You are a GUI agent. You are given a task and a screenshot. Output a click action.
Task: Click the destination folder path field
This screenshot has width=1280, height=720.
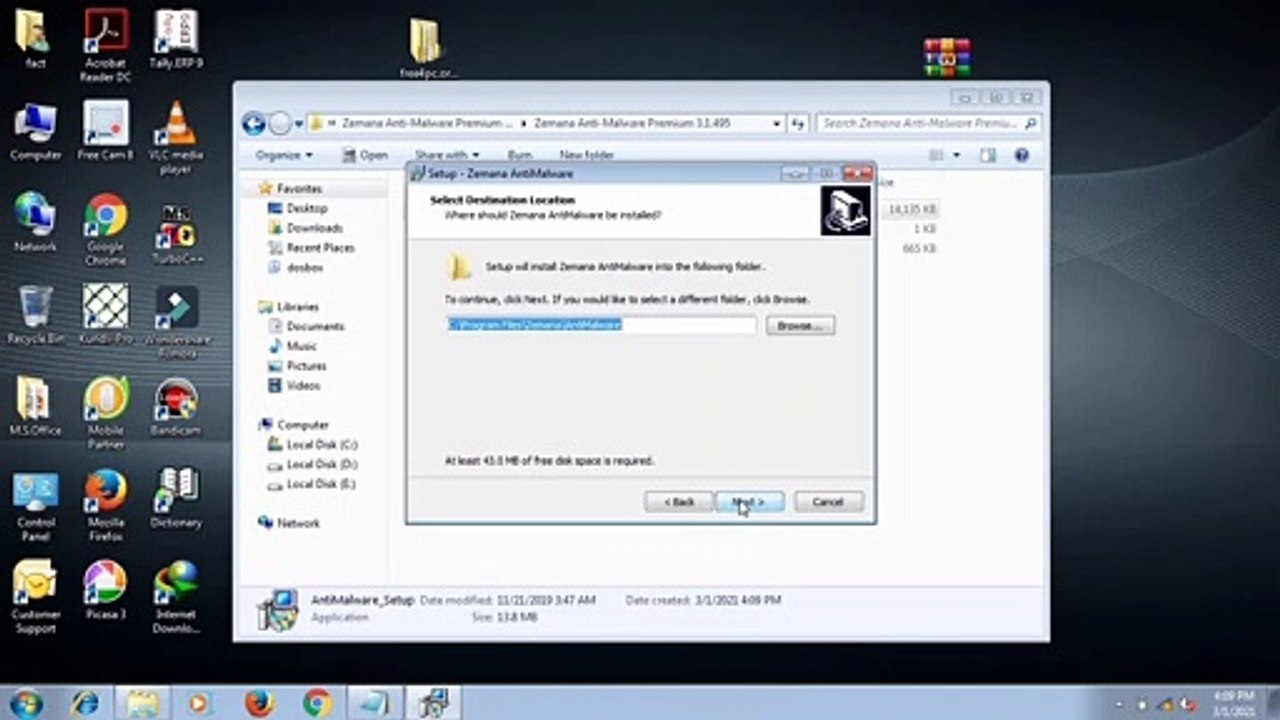coord(601,325)
